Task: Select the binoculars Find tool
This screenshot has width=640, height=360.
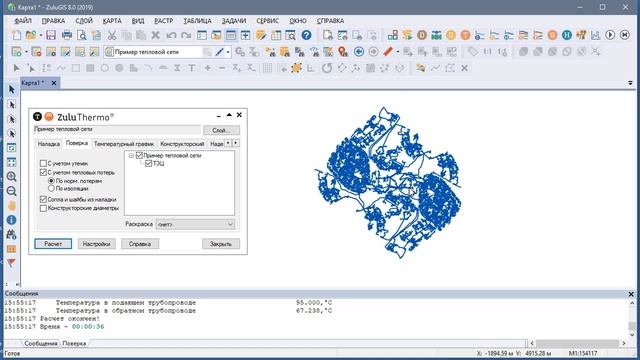Action: click(x=11, y=234)
